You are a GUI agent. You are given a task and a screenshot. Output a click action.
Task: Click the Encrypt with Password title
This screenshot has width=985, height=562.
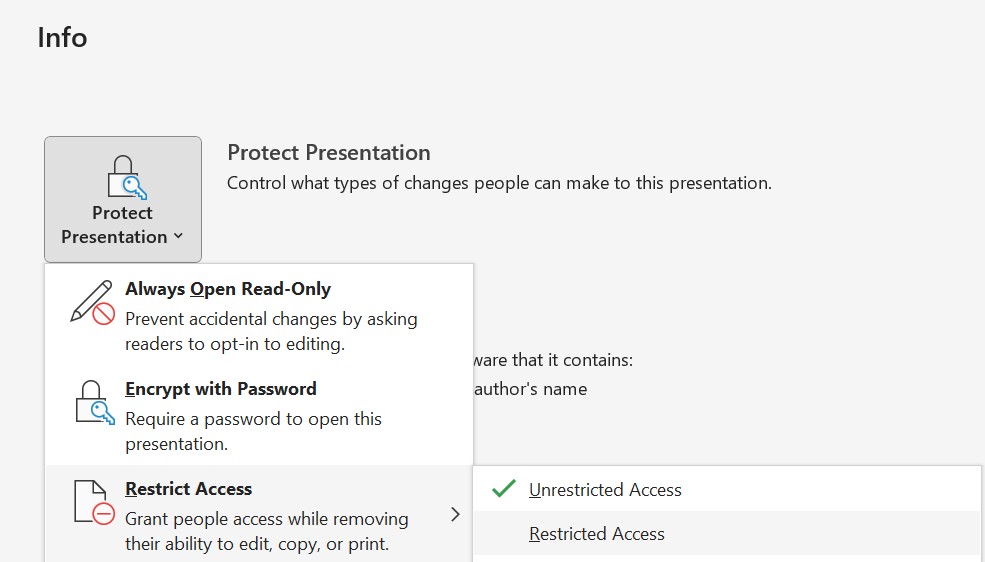click(220, 389)
